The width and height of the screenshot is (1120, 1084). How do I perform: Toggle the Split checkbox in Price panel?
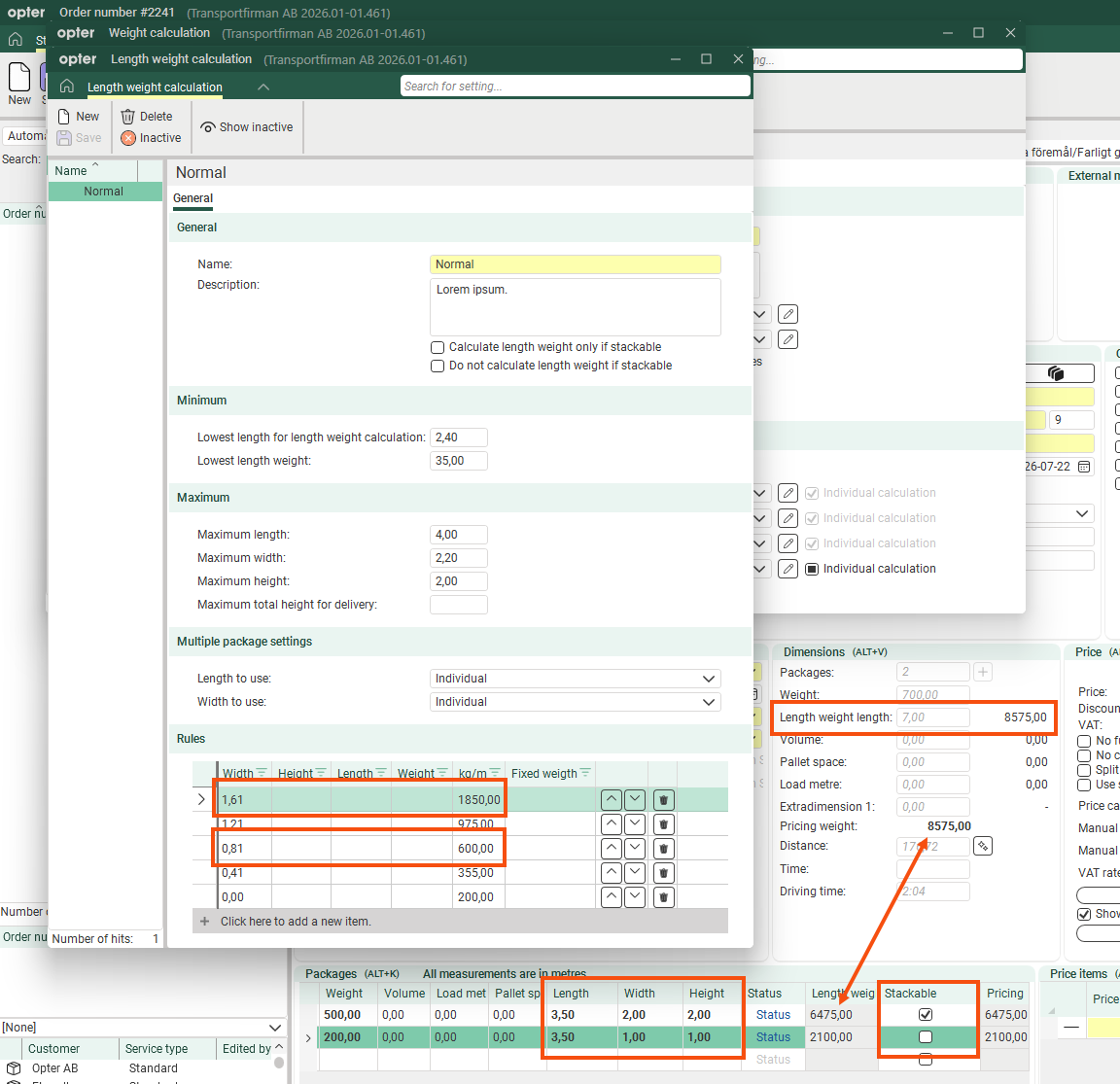click(1084, 770)
